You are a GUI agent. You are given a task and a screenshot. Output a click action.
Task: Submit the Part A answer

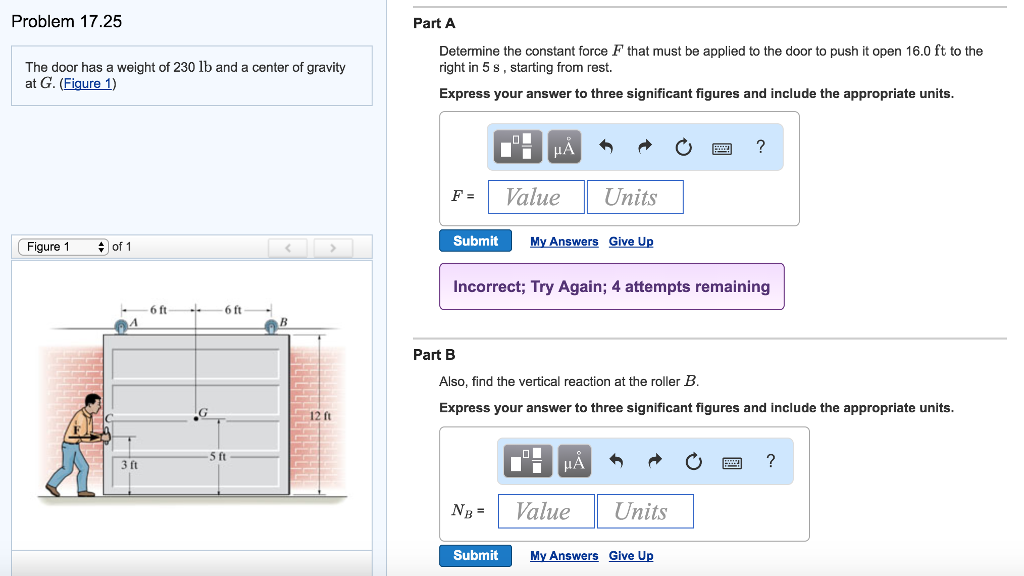pos(475,241)
